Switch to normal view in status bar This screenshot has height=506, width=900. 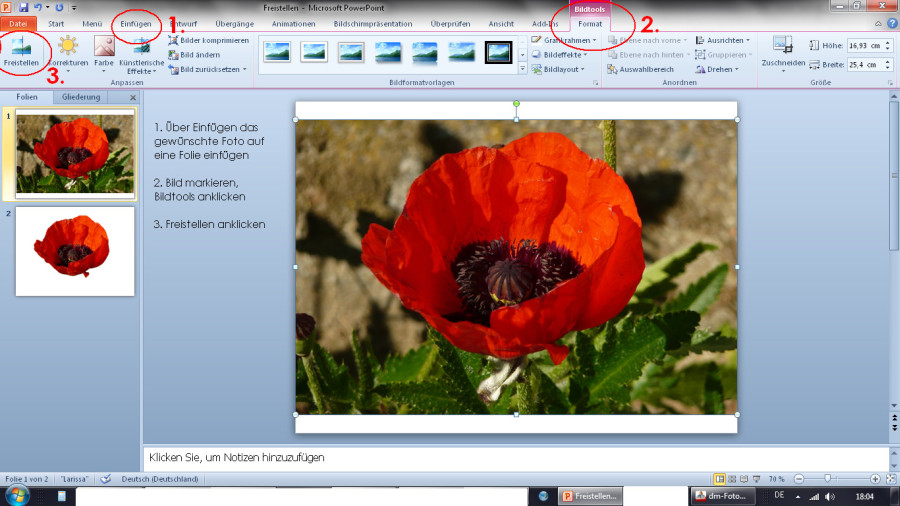719,480
